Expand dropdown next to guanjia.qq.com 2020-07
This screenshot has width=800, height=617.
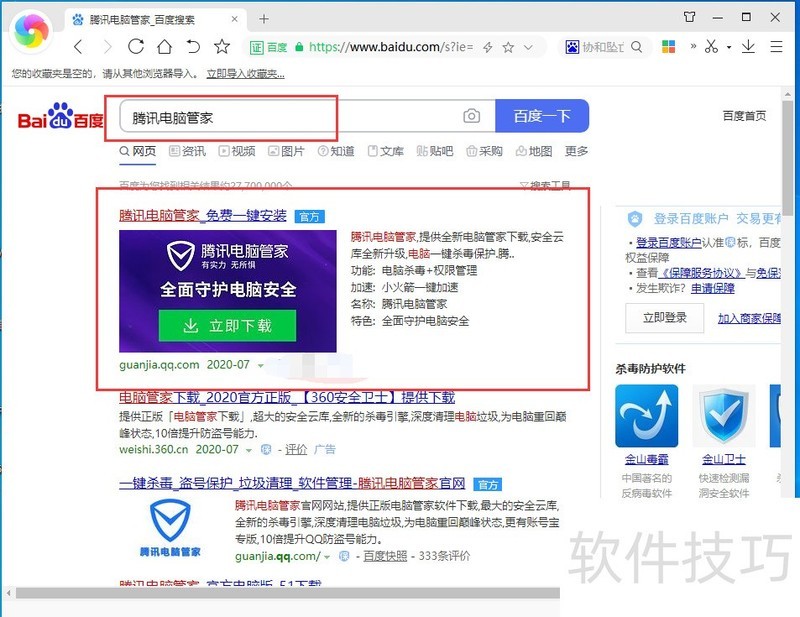click(x=261, y=365)
